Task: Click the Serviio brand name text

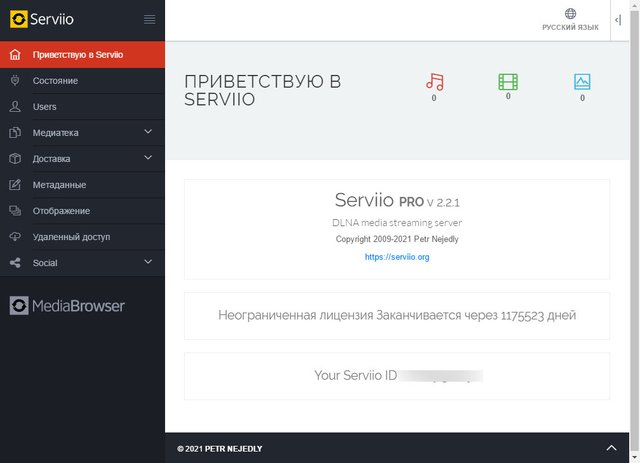Action: [52, 19]
